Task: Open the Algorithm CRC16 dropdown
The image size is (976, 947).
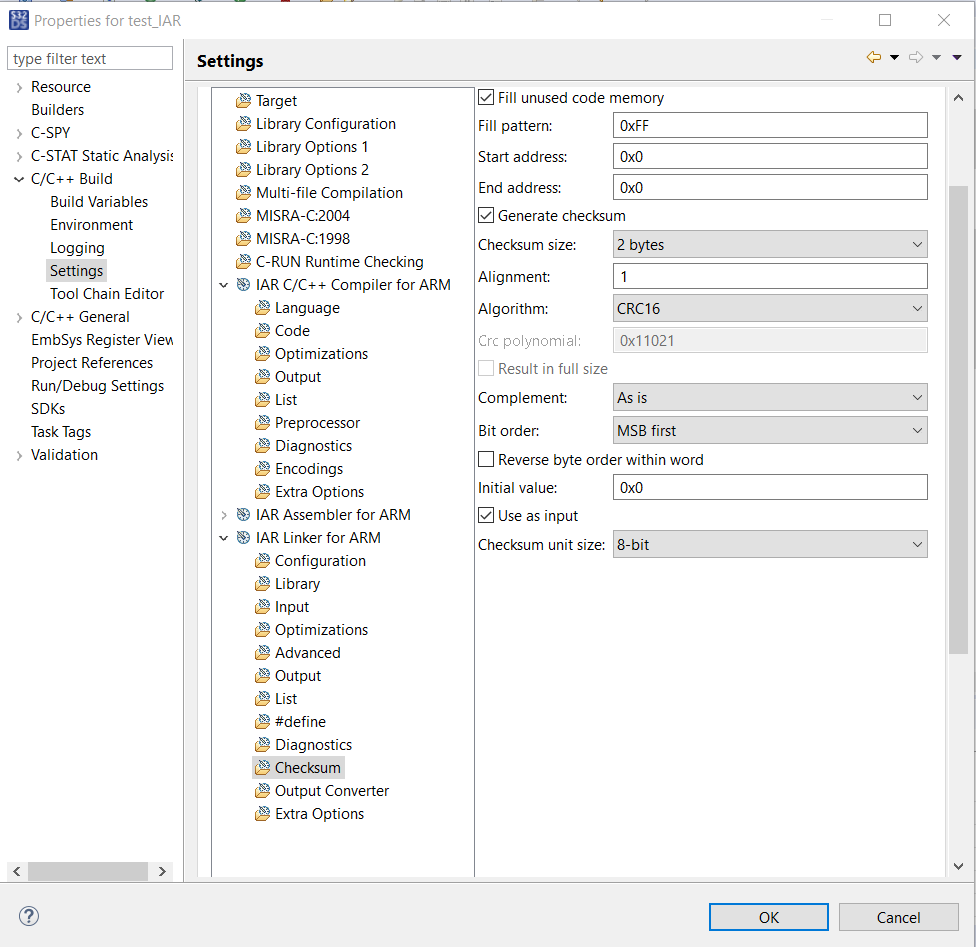Action: [x=770, y=309]
